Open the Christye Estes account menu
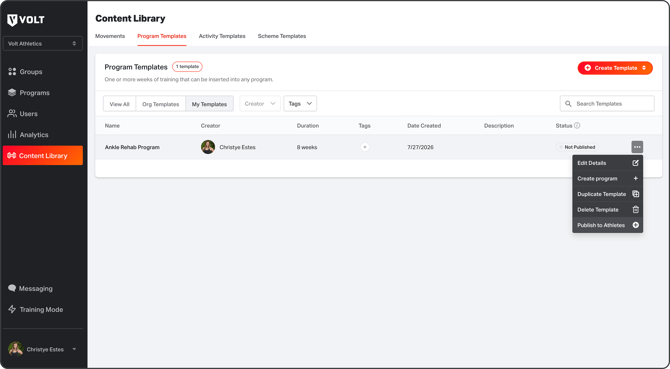Viewport: 670px width, 369px height. 43,349
